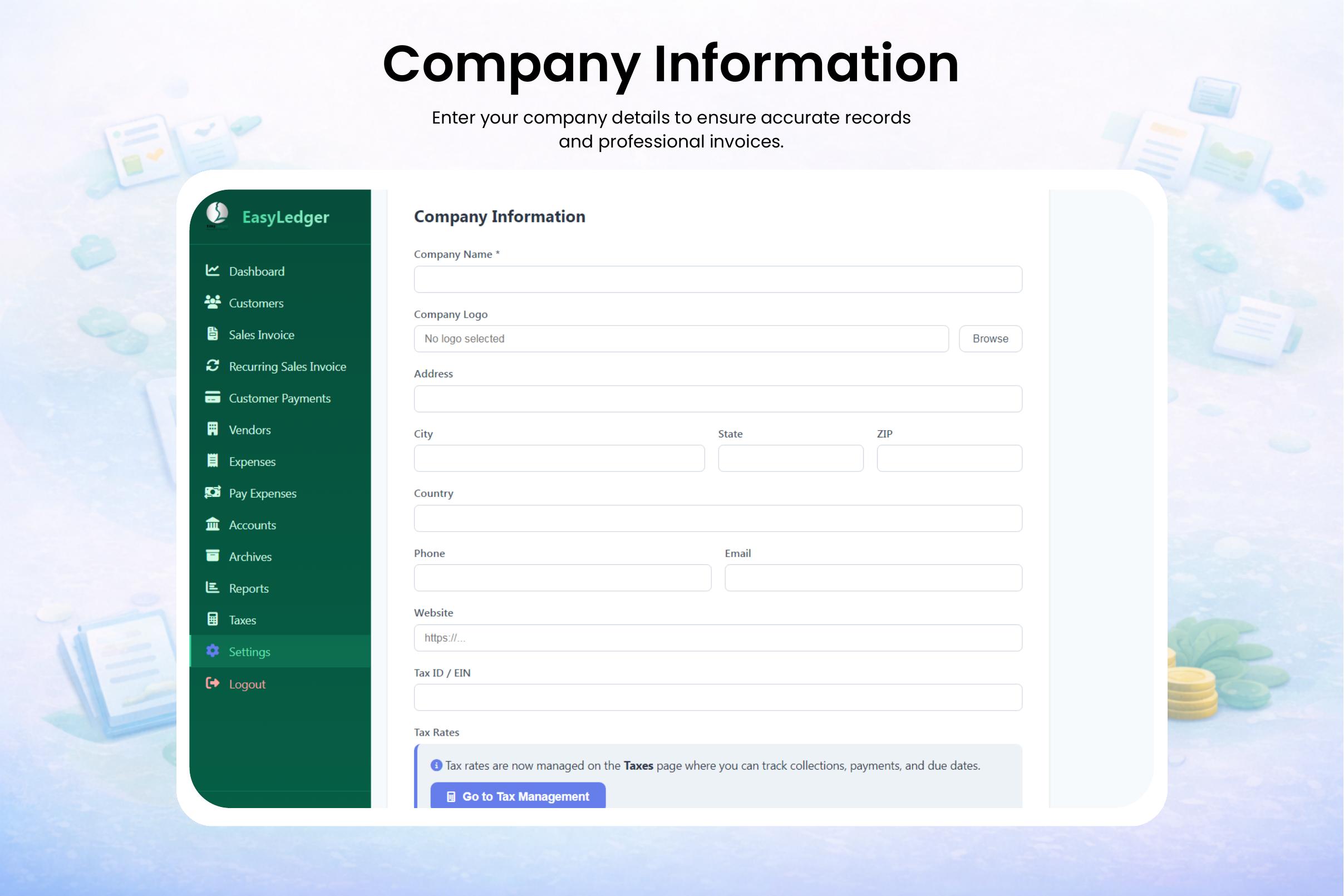The image size is (1344, 896).
Task: Open Sales Invoice from the sidebar
Action: [262, 335]
